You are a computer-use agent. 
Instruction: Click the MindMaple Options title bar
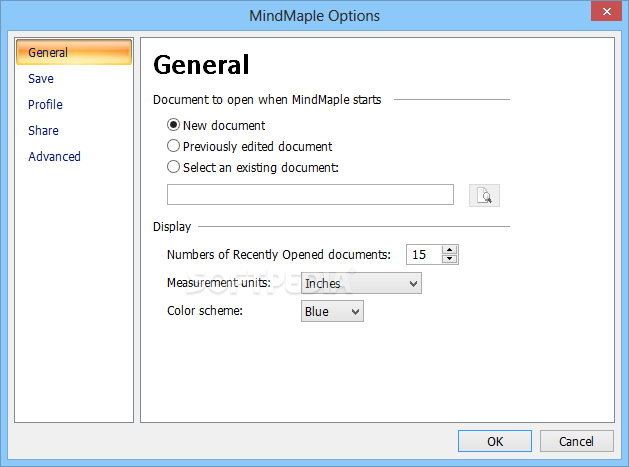pyautogui.click(x=314, y=16)
